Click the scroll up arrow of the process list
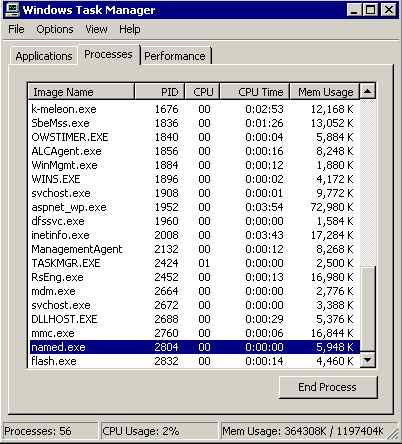Image resolution: width=402 pixels, height=444 pixels. click(x=368, y=91)
